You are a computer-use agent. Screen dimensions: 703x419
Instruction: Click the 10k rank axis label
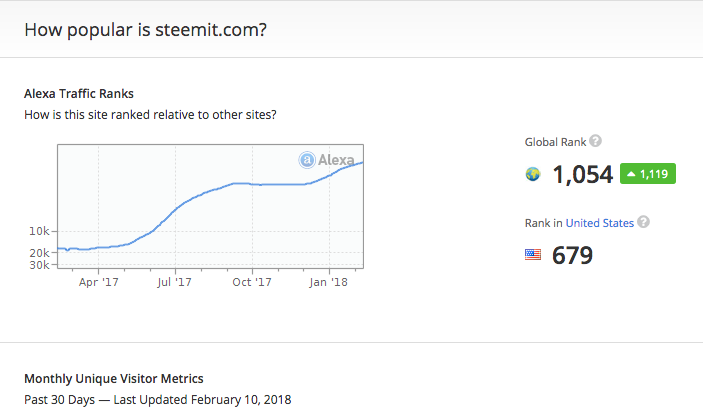coord(39,231)
